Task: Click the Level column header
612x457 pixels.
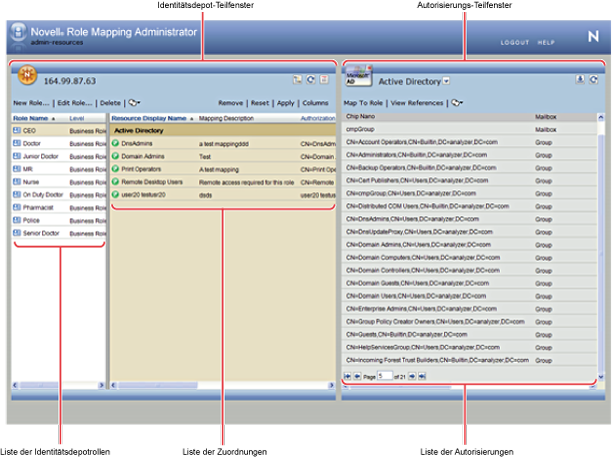Action: click(77, 118)
